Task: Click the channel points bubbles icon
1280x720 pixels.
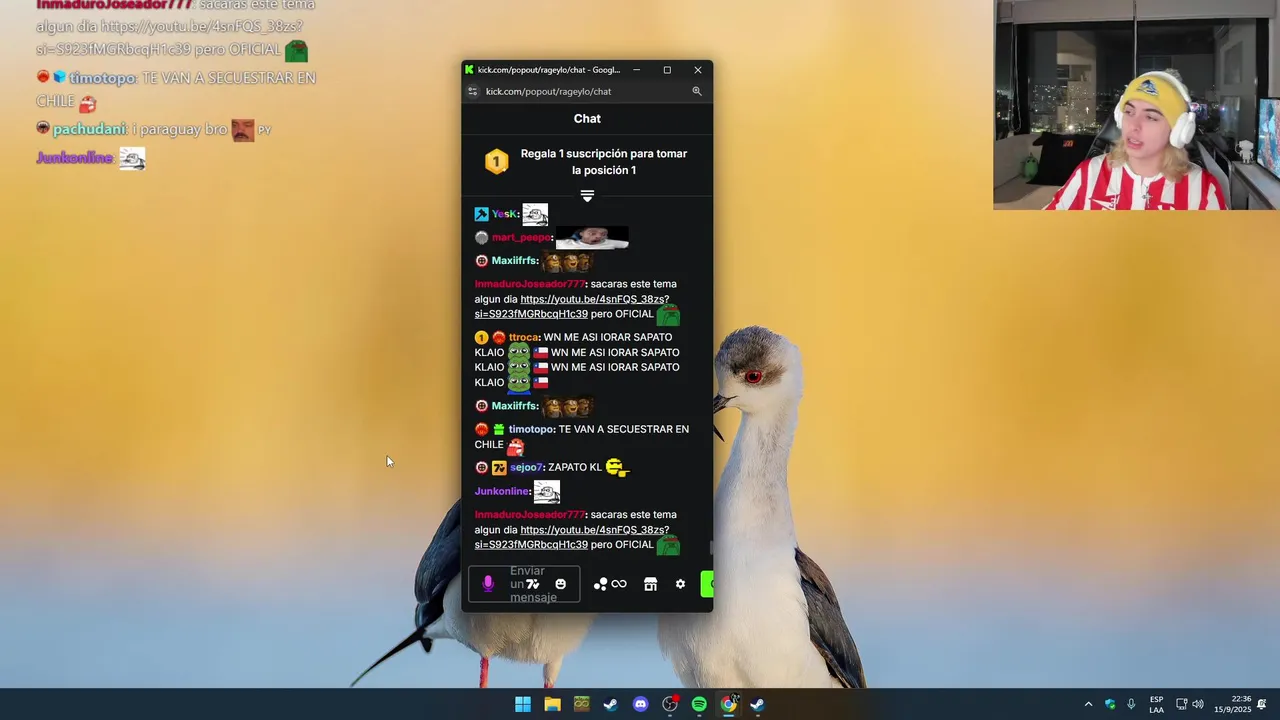Action: [x=600, y=584]
